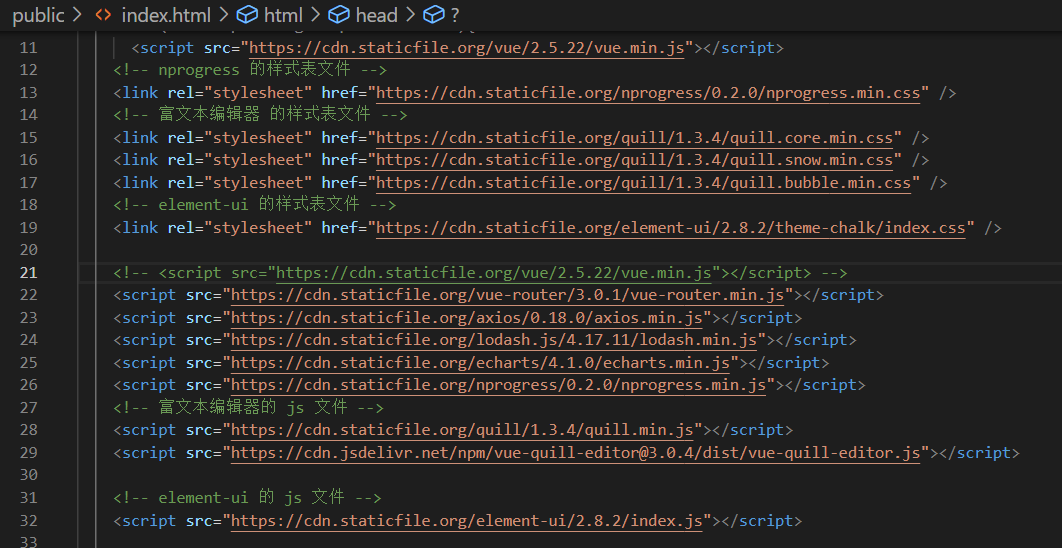Click the ? breadcrumb segment

454,15
